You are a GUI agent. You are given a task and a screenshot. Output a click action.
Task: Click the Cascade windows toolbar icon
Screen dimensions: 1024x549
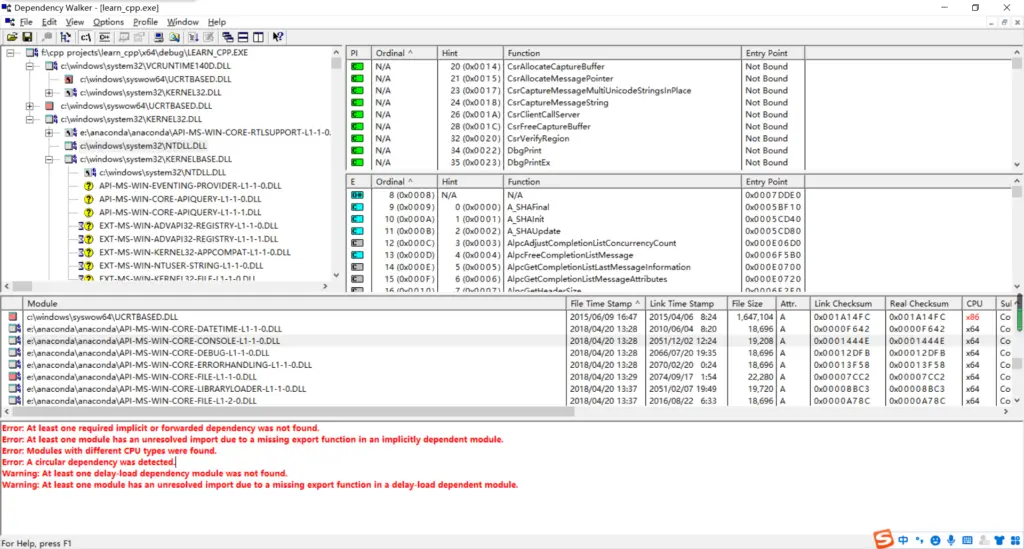click(227, 37)
